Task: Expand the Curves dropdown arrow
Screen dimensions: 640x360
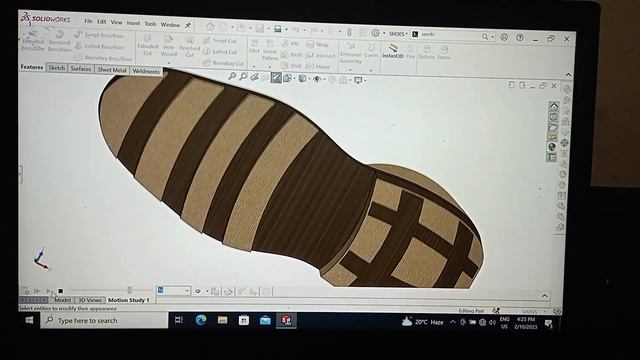Action: click(371, 70)
